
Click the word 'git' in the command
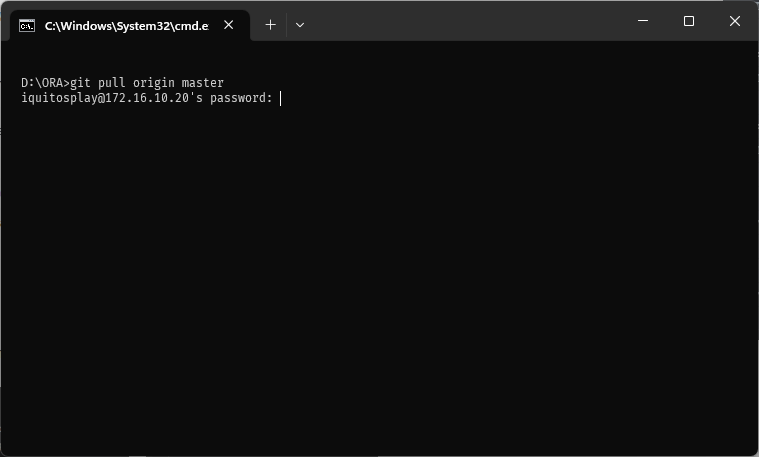pos(80,83)
